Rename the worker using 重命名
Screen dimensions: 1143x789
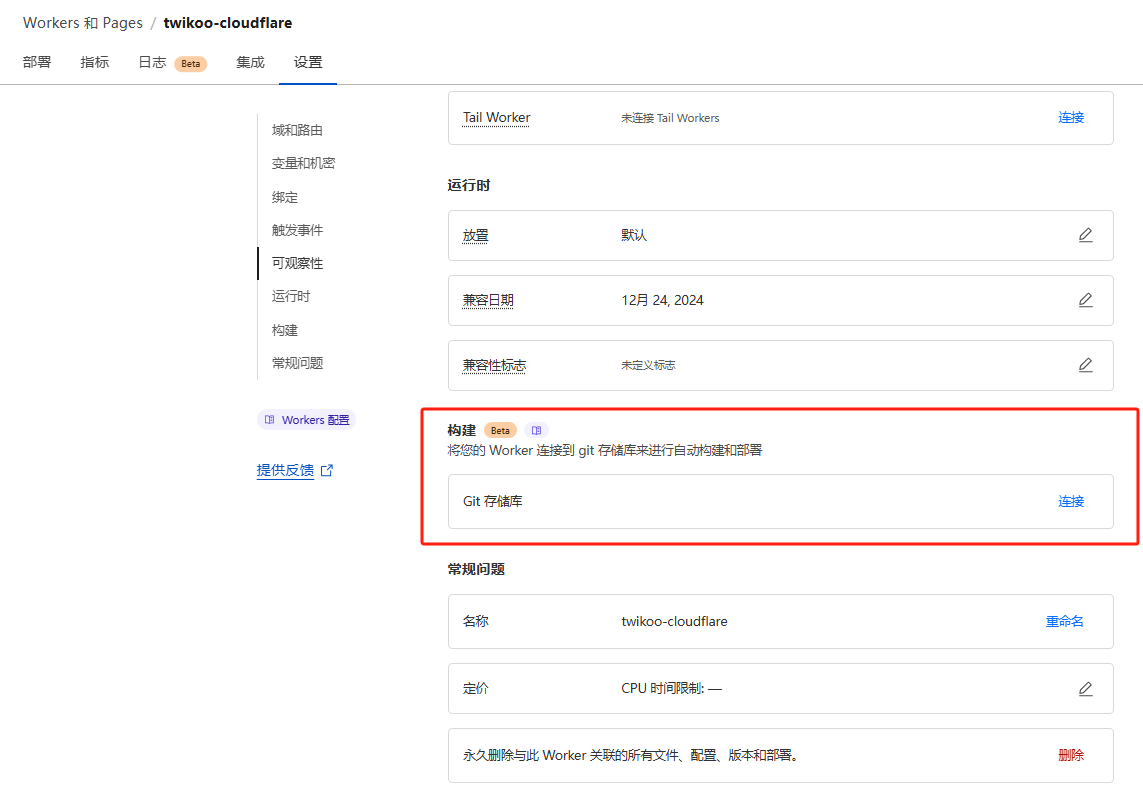click(x=1065, y=621)
